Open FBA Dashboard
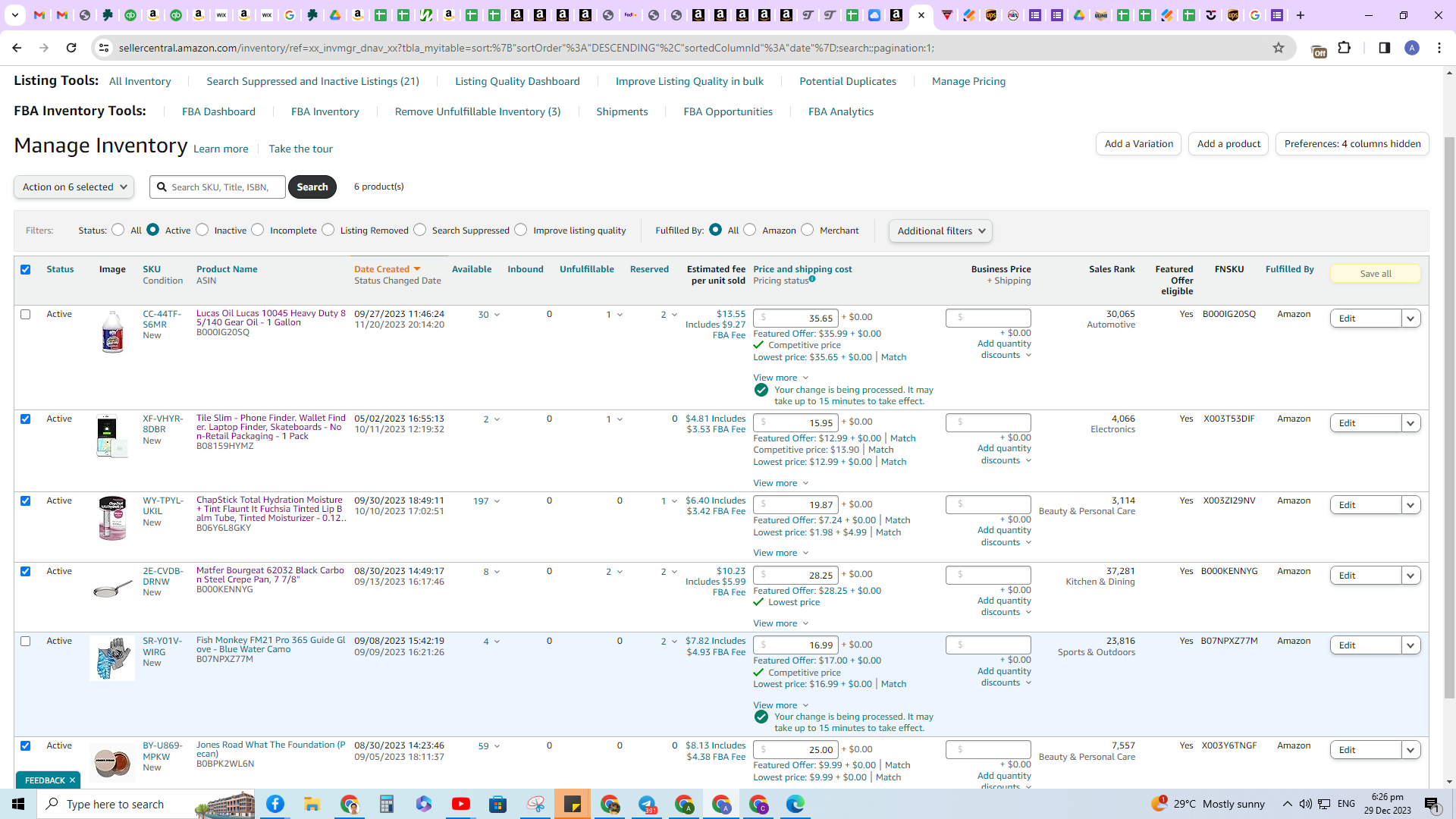The height and width of the screenshot is (819, 1456). pos(218,111)
